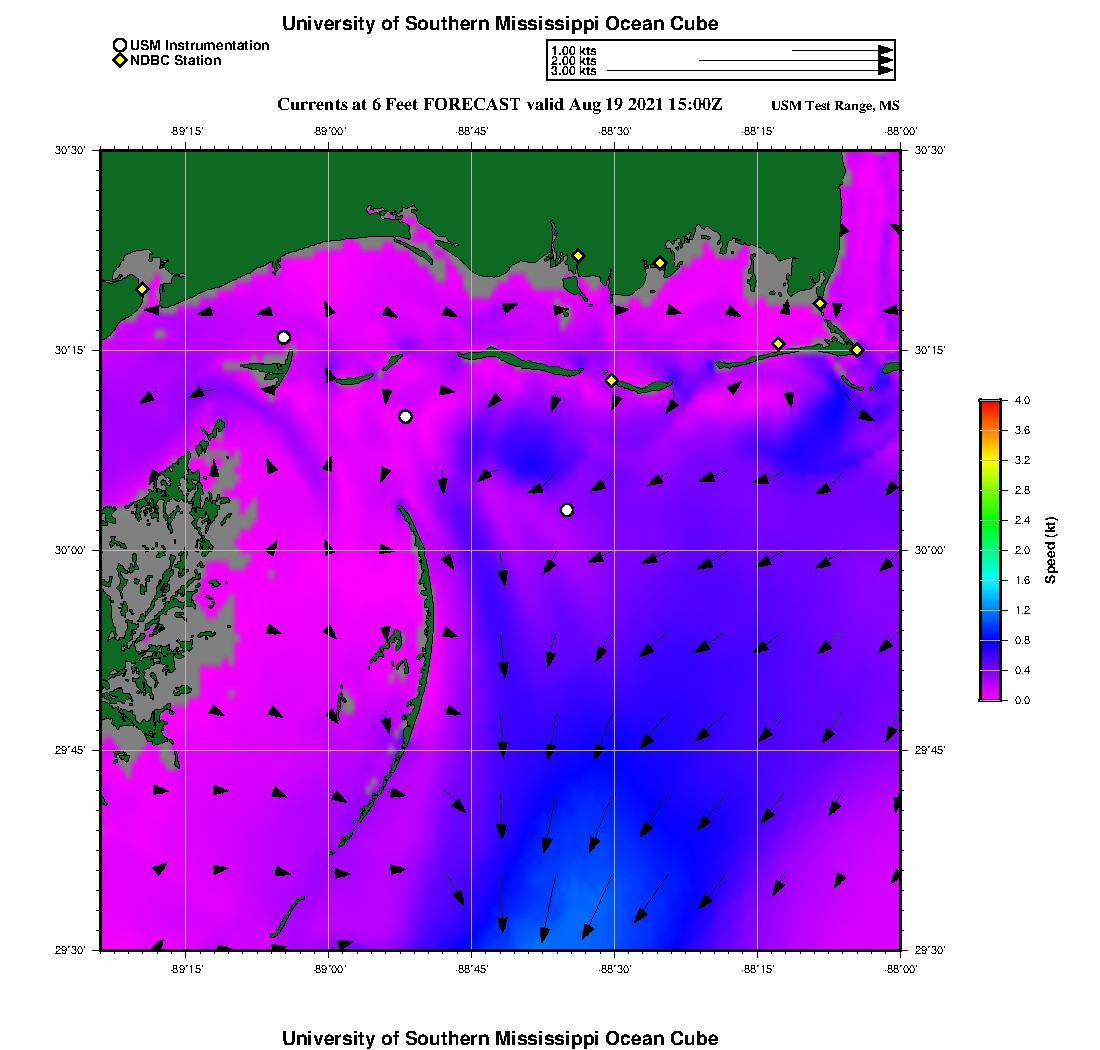
Task: Click the 30°15' latitude label on left axis
Action: pyautogui.click(x=74, y=350)
